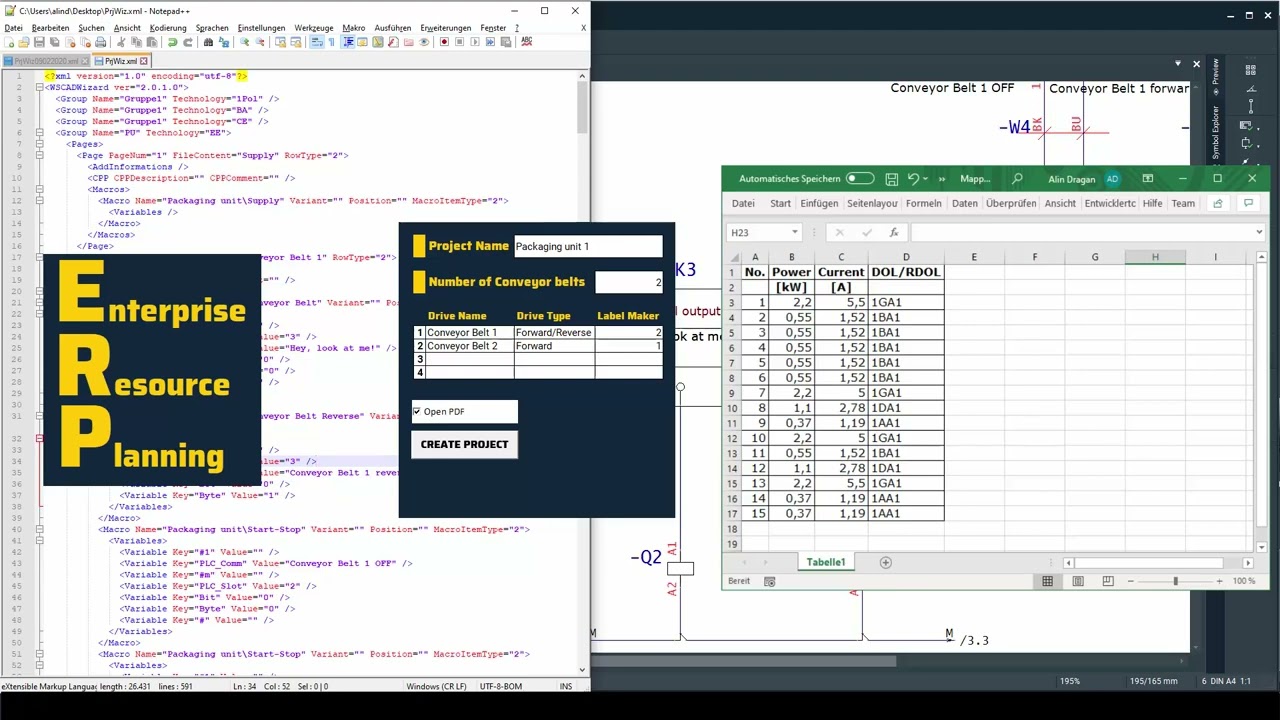Select the Tabelle1 sheet tab

(x=826, y=563)
